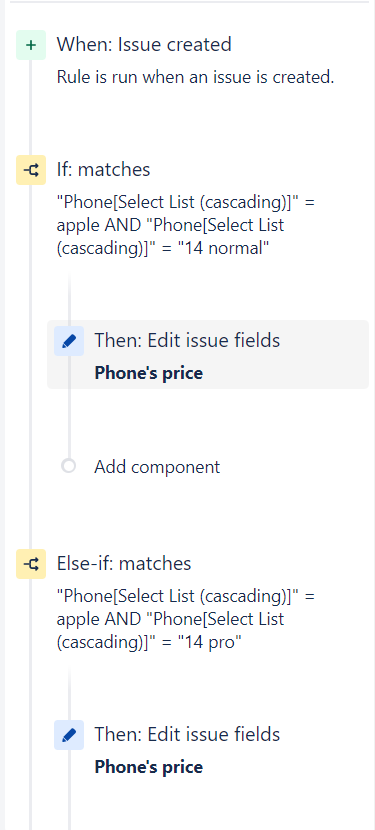Open the JQL condition containing "14 normal"
Viewport: 375px width, 830px height.
coord(186,225)
